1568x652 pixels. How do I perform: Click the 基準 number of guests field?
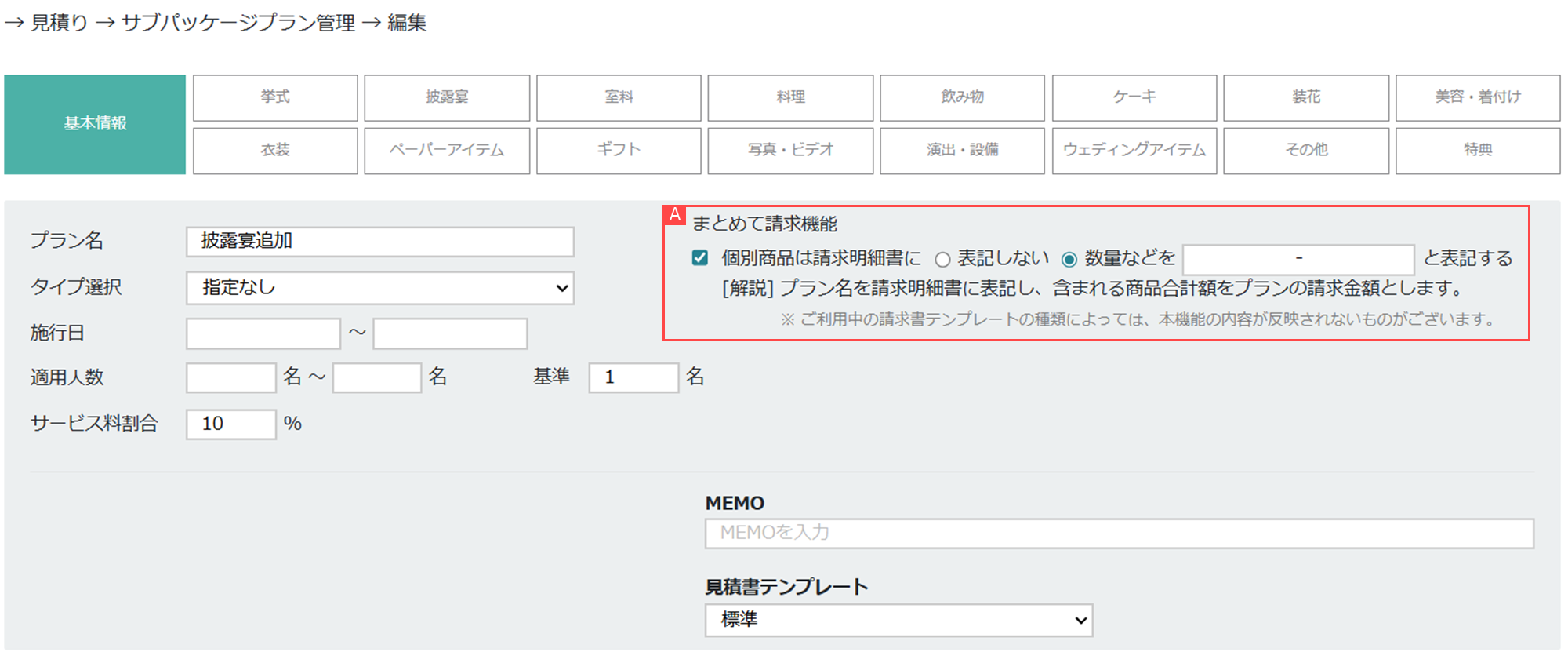(x=633, y=377)
